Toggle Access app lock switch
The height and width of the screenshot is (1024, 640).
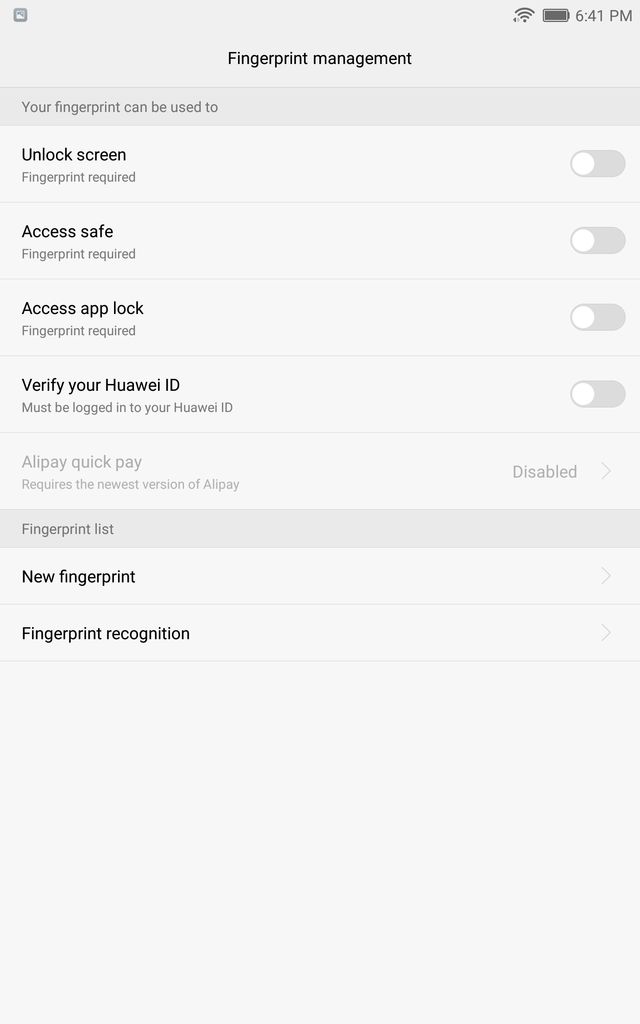pos(598,317)
